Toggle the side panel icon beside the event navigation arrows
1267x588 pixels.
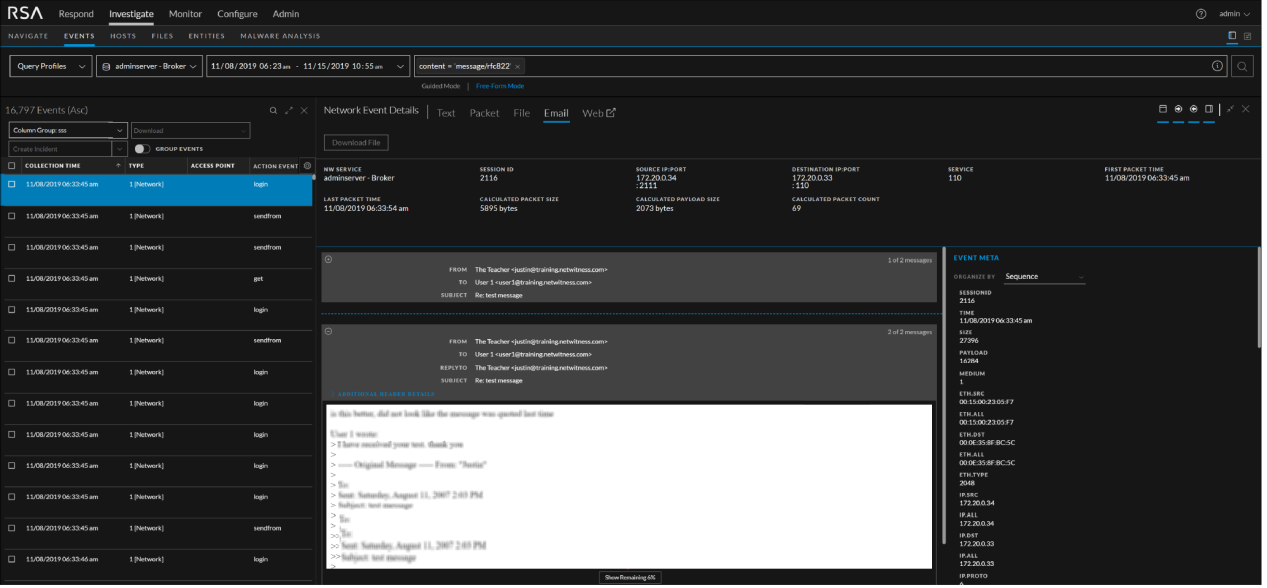point(1210,109)
